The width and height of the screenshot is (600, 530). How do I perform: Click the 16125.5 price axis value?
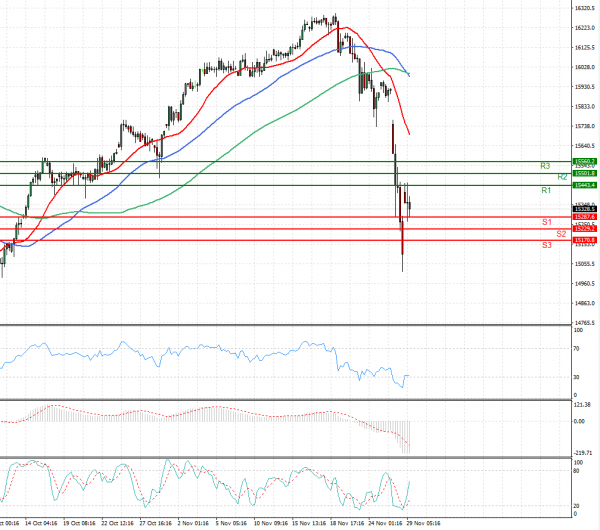[x=585, y=47]
